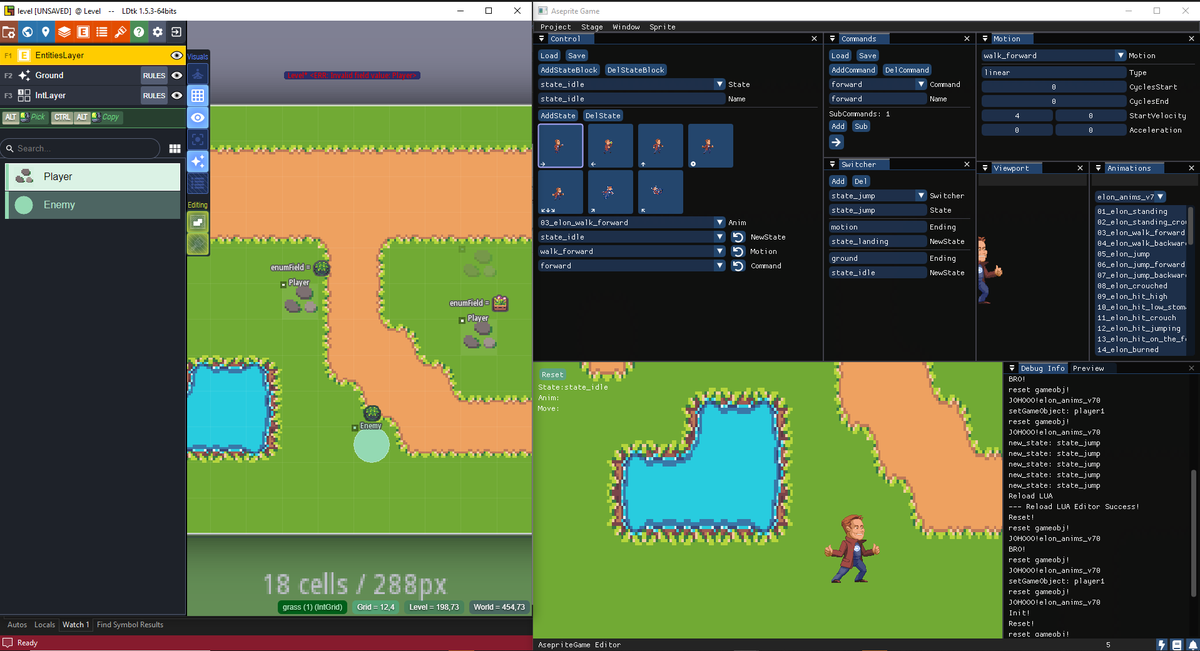Switch to the Preview tab
Screen dimensions: 1200x651
(x=1088, y=368)
